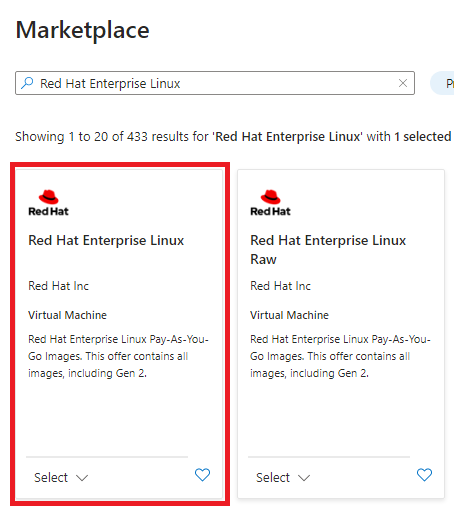Click Raw card's Pay-As-You-Go description text
This screenshot has width=454, height=507.
pos(340,356)
